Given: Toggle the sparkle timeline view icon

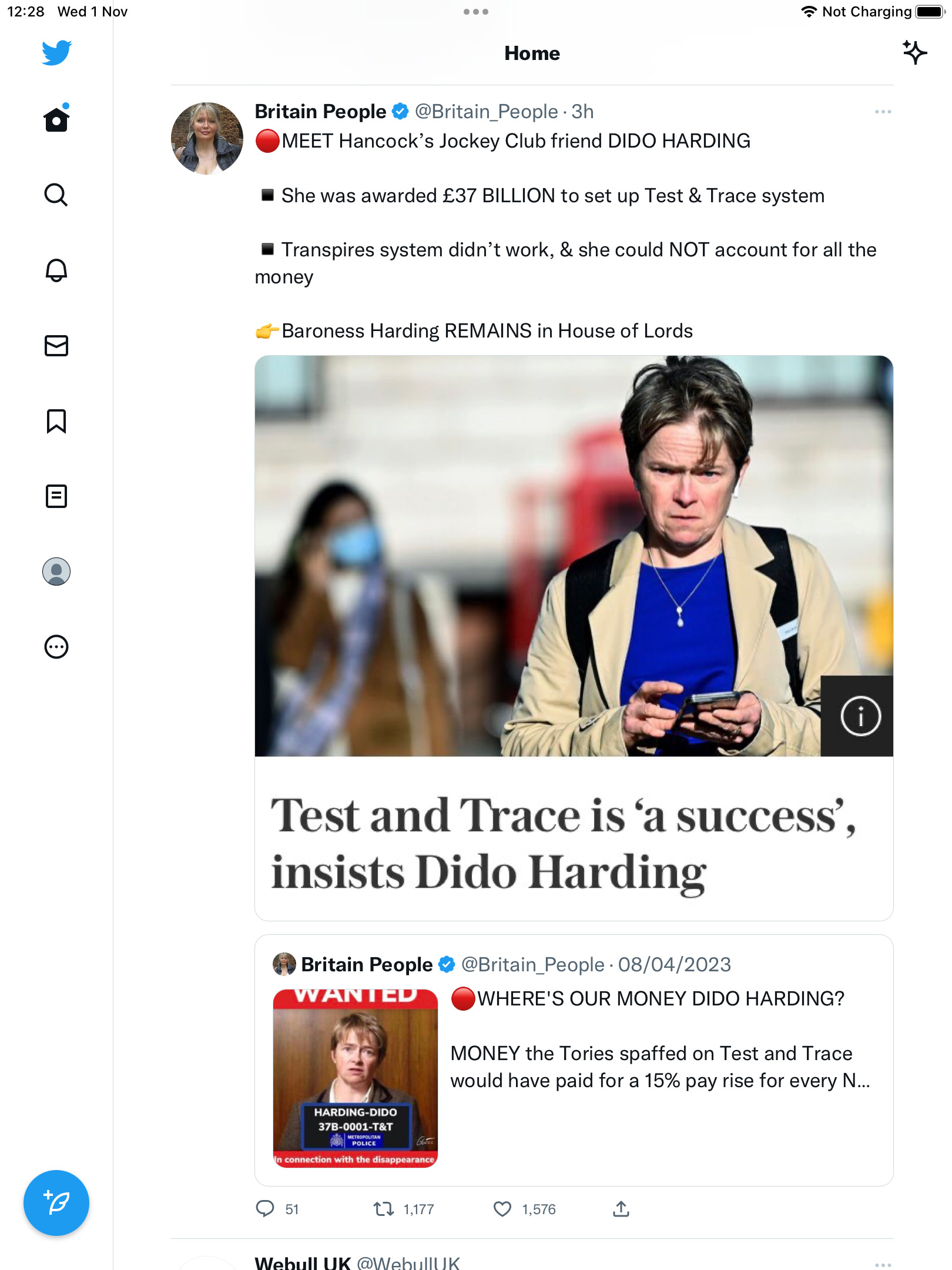Looking at the screenshot, I should coord(914,52).
